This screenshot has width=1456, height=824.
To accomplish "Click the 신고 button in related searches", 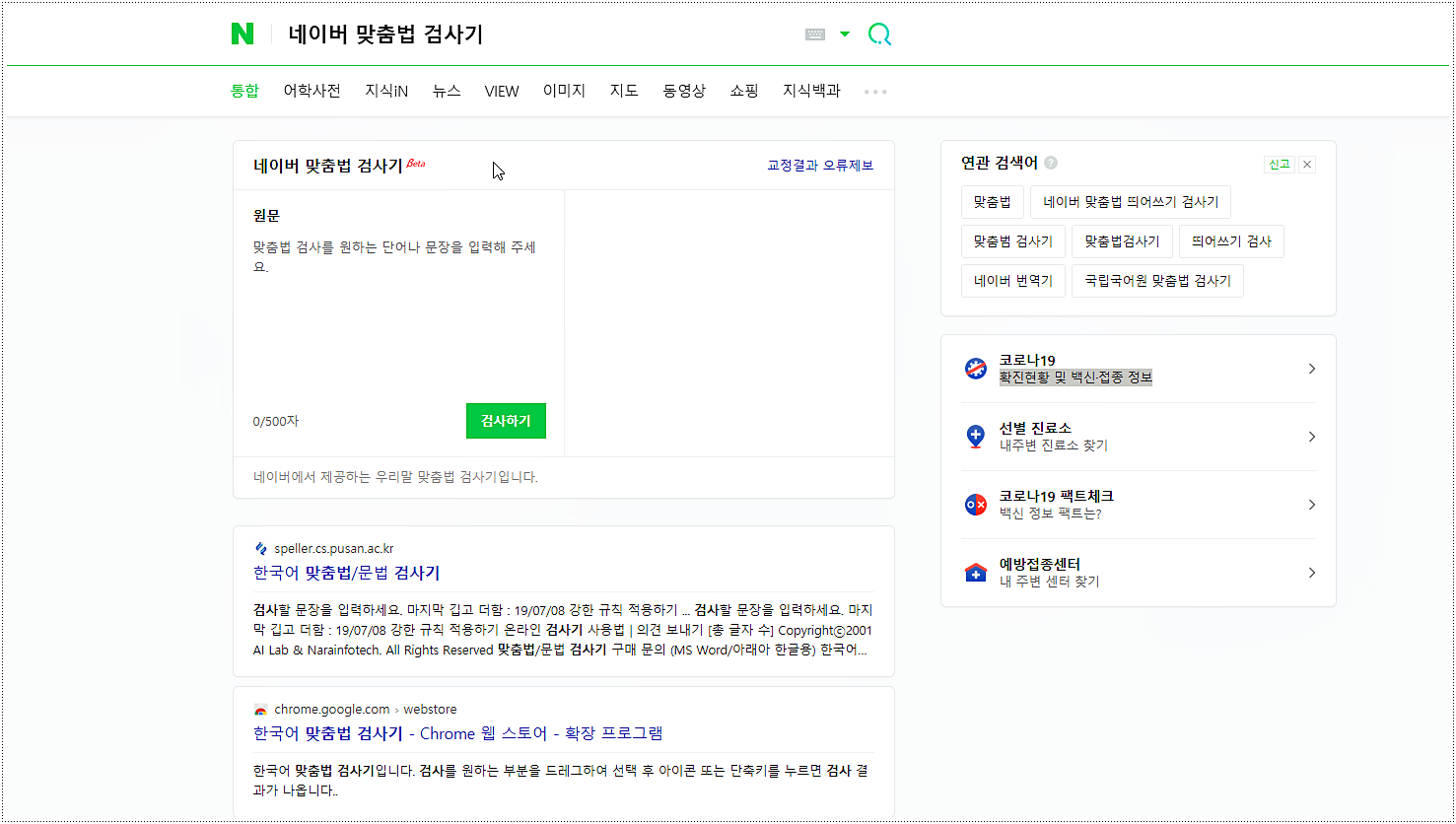I will pyautogui.click(x=1279, y=165).
